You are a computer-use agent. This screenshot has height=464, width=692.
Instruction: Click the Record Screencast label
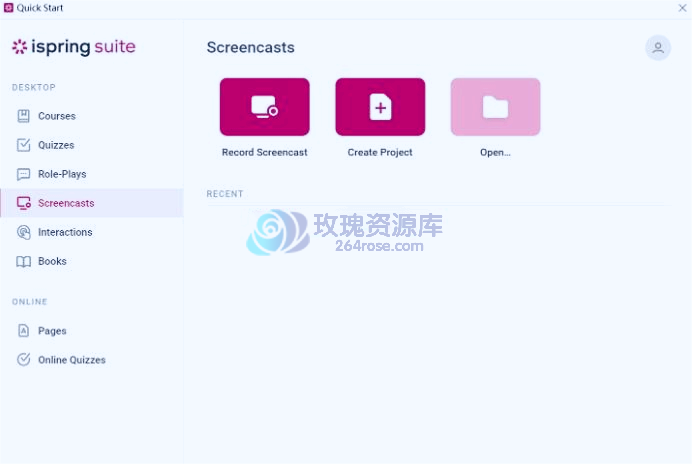tap(264, 152)
